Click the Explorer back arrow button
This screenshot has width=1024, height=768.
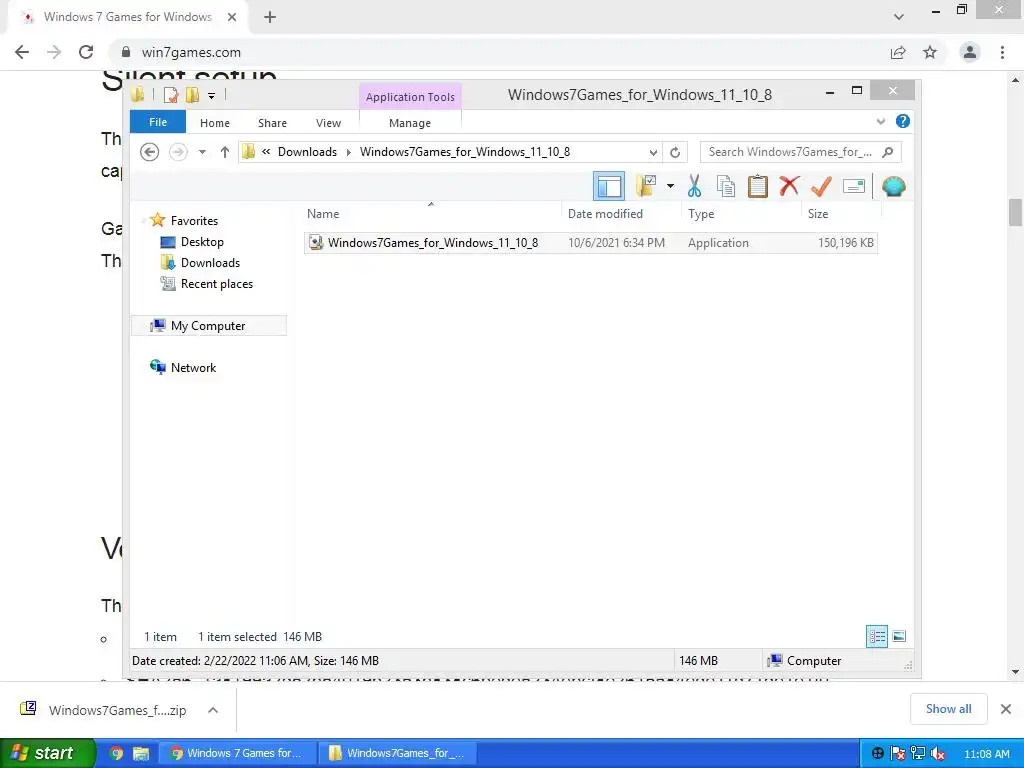(x=150, y=152)
